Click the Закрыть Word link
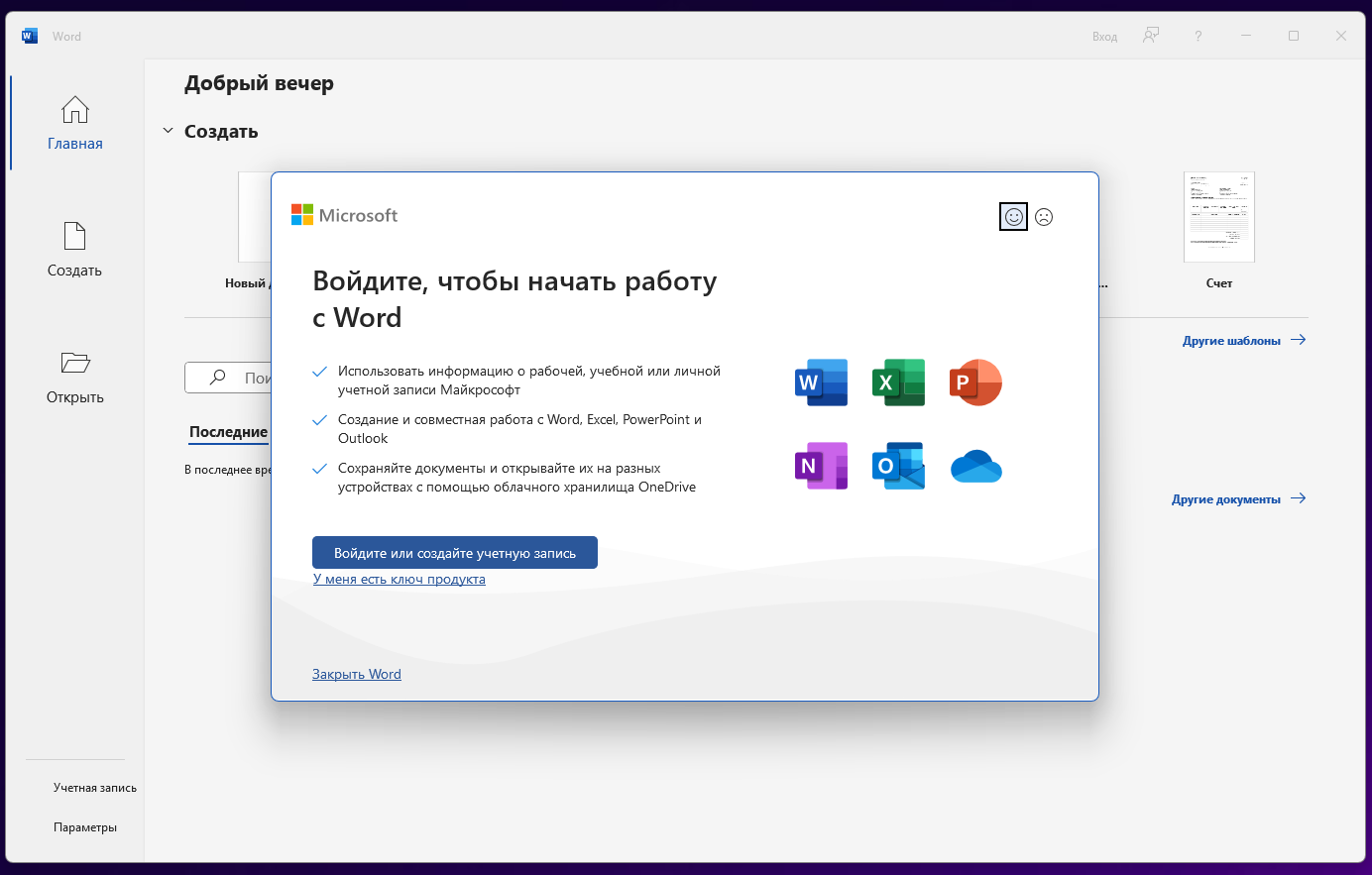Image resolution: width=1372 pixels, height=875 pixels. (x=357, y=674)
